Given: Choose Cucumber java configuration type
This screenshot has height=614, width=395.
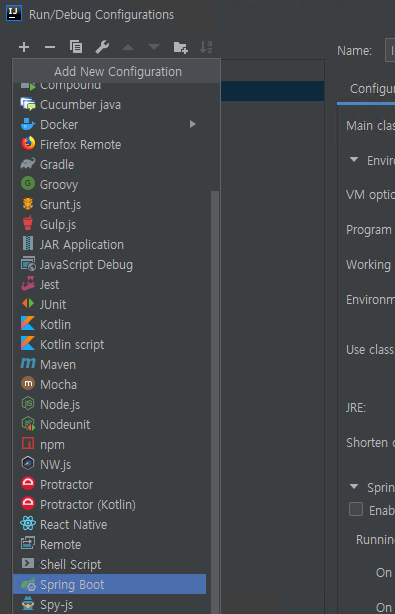Looking at the screenshot, I should [x=110, y=105].
